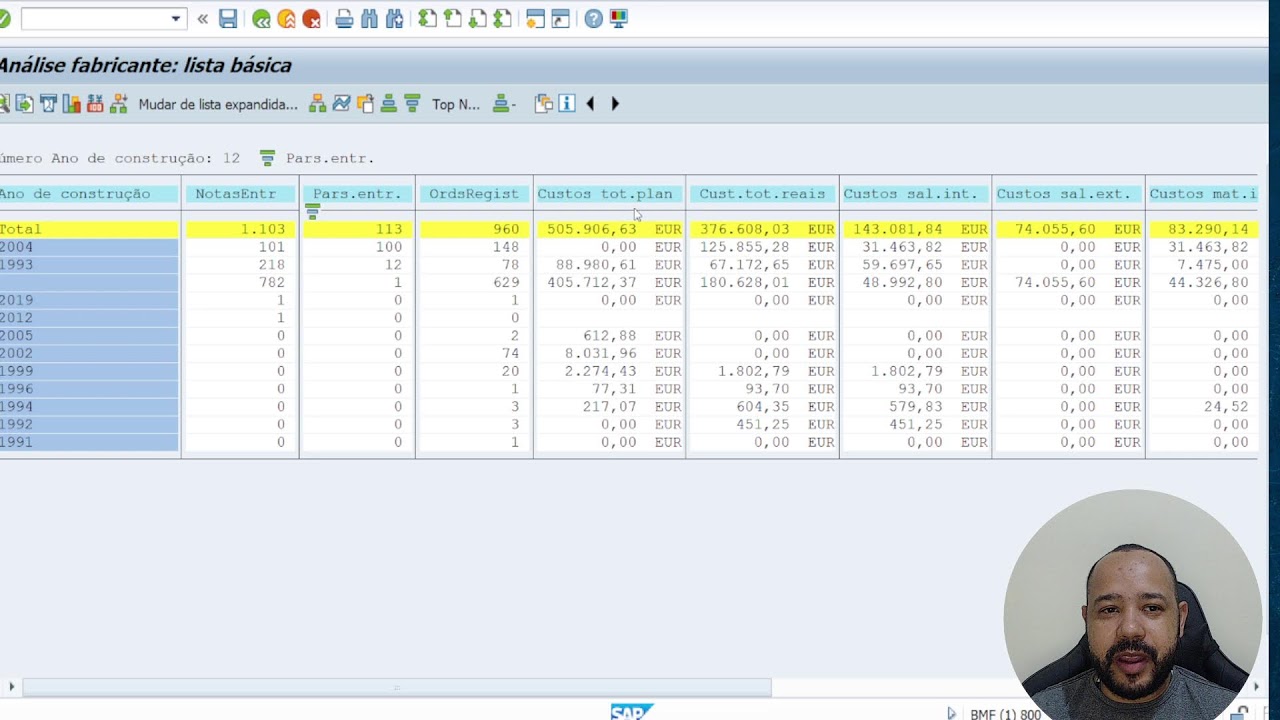
Task: Click the value 405.712,37 cell
Action: point(591,283)
